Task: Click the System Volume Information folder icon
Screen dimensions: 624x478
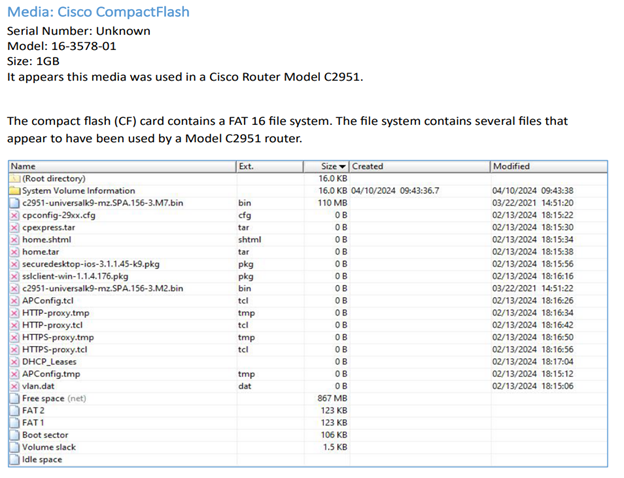Action: tap(15, 190)
